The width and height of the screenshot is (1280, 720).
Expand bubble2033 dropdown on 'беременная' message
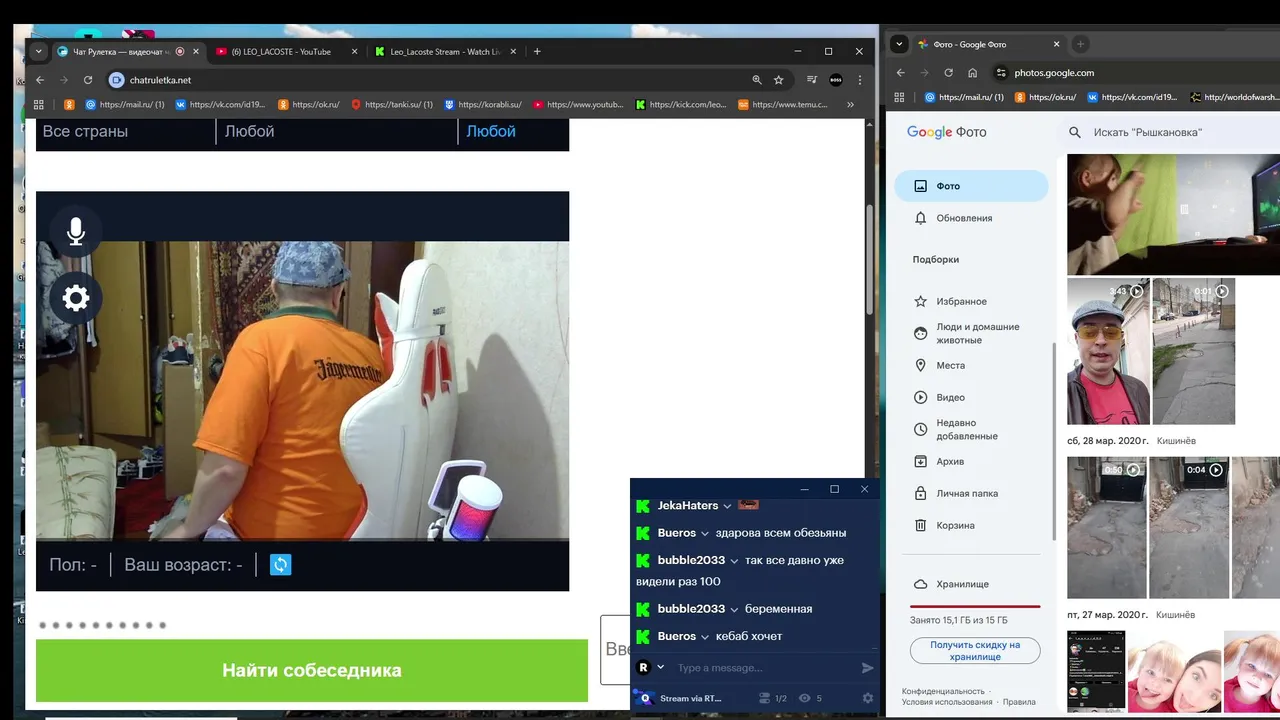[x=734, y=609]
